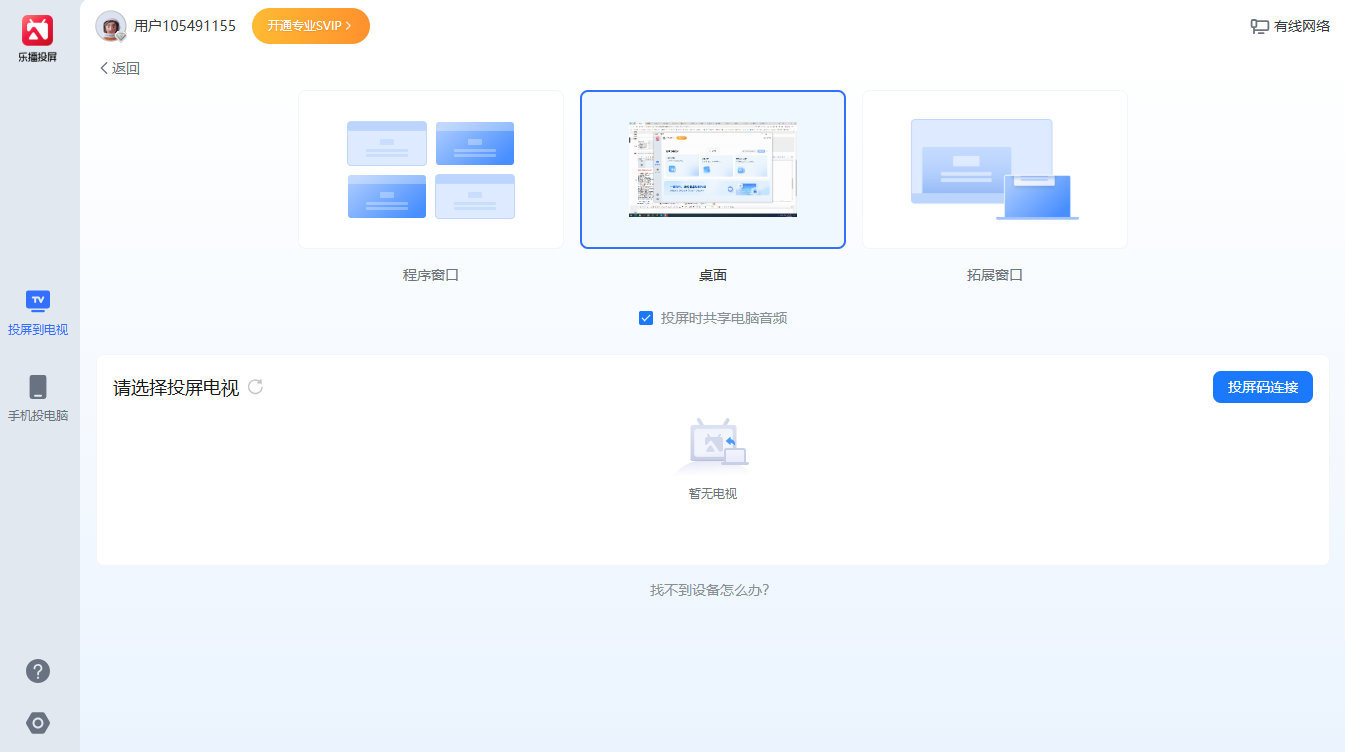Click the 用户105491155 username text
This screenshot has height=752, width=1345.
tap(185, 26)
